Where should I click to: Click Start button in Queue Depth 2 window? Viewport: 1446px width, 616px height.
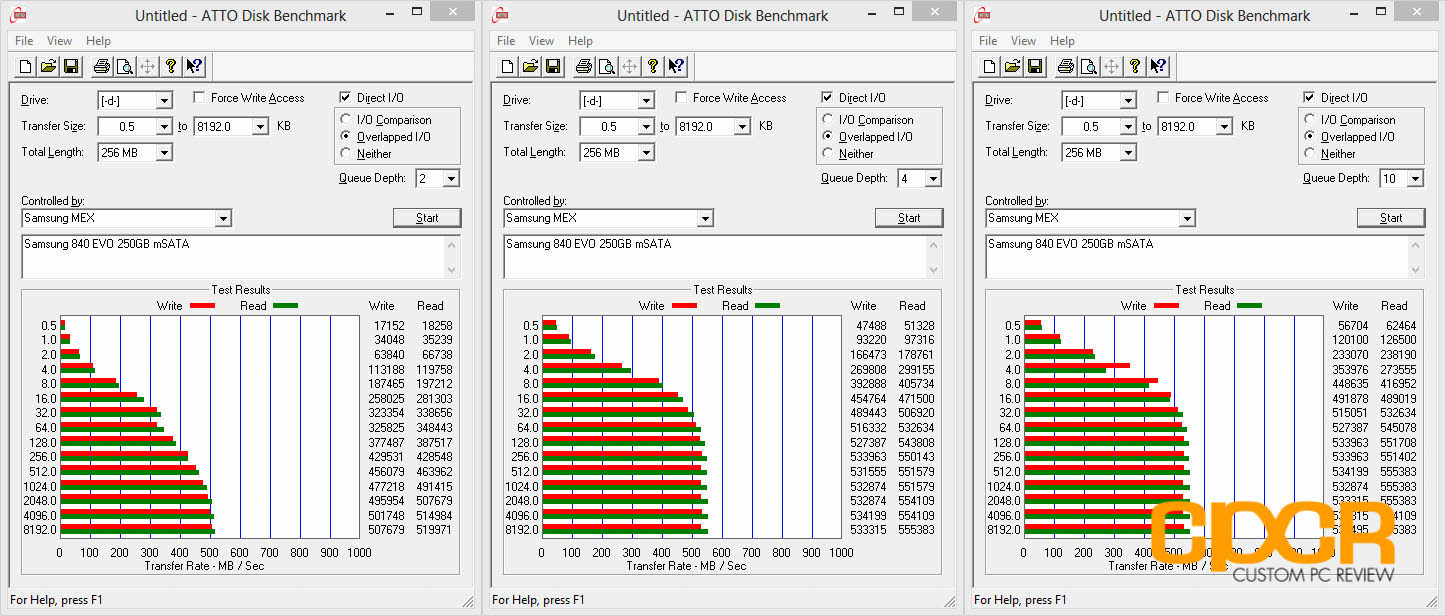pos(427,218)
